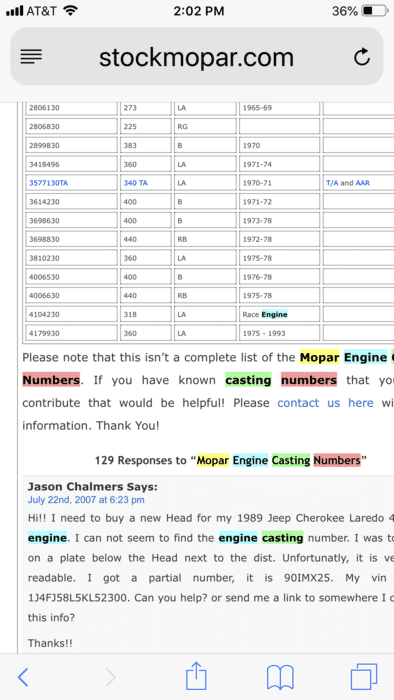Screen dimensions: 394x700
Task: Open the AAR link in the table
Action: 363,183
